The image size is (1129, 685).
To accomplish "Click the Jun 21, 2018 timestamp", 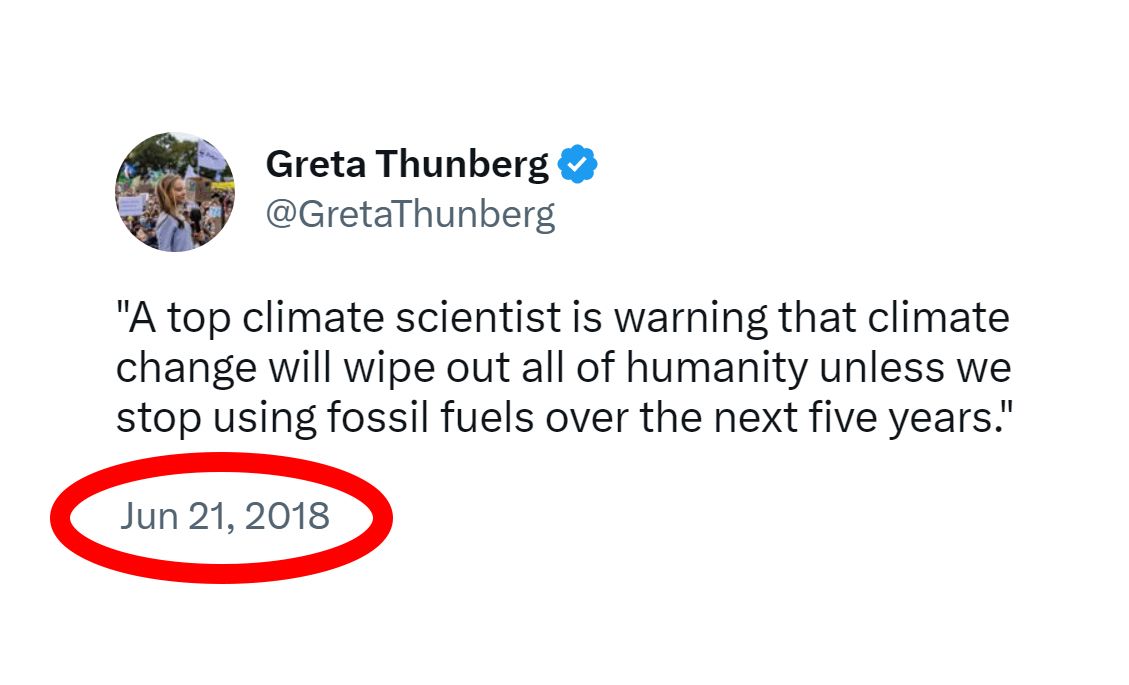I will point(224,516).
